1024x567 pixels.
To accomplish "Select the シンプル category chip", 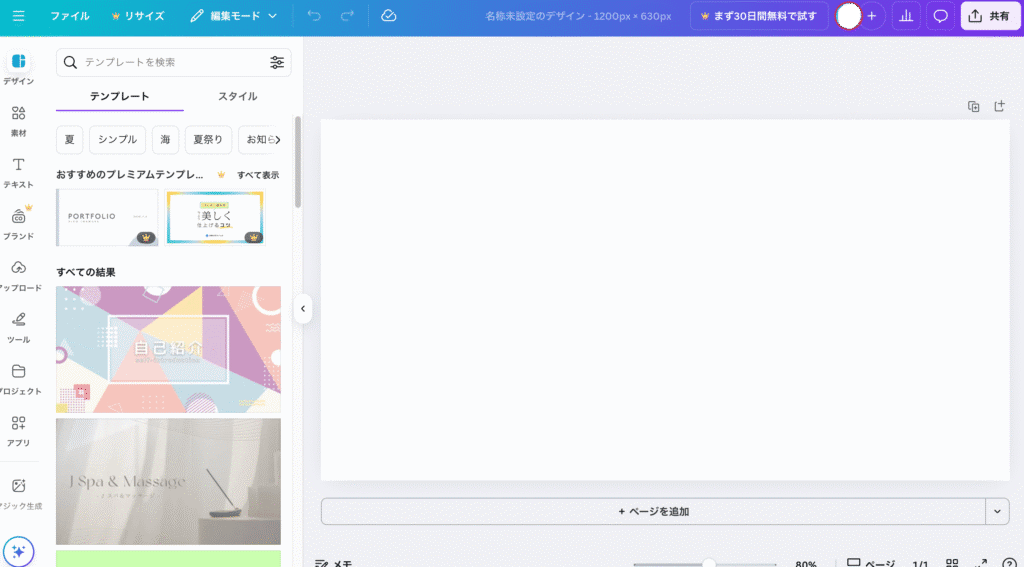I will pyautogui.click(x=118, y=139).
